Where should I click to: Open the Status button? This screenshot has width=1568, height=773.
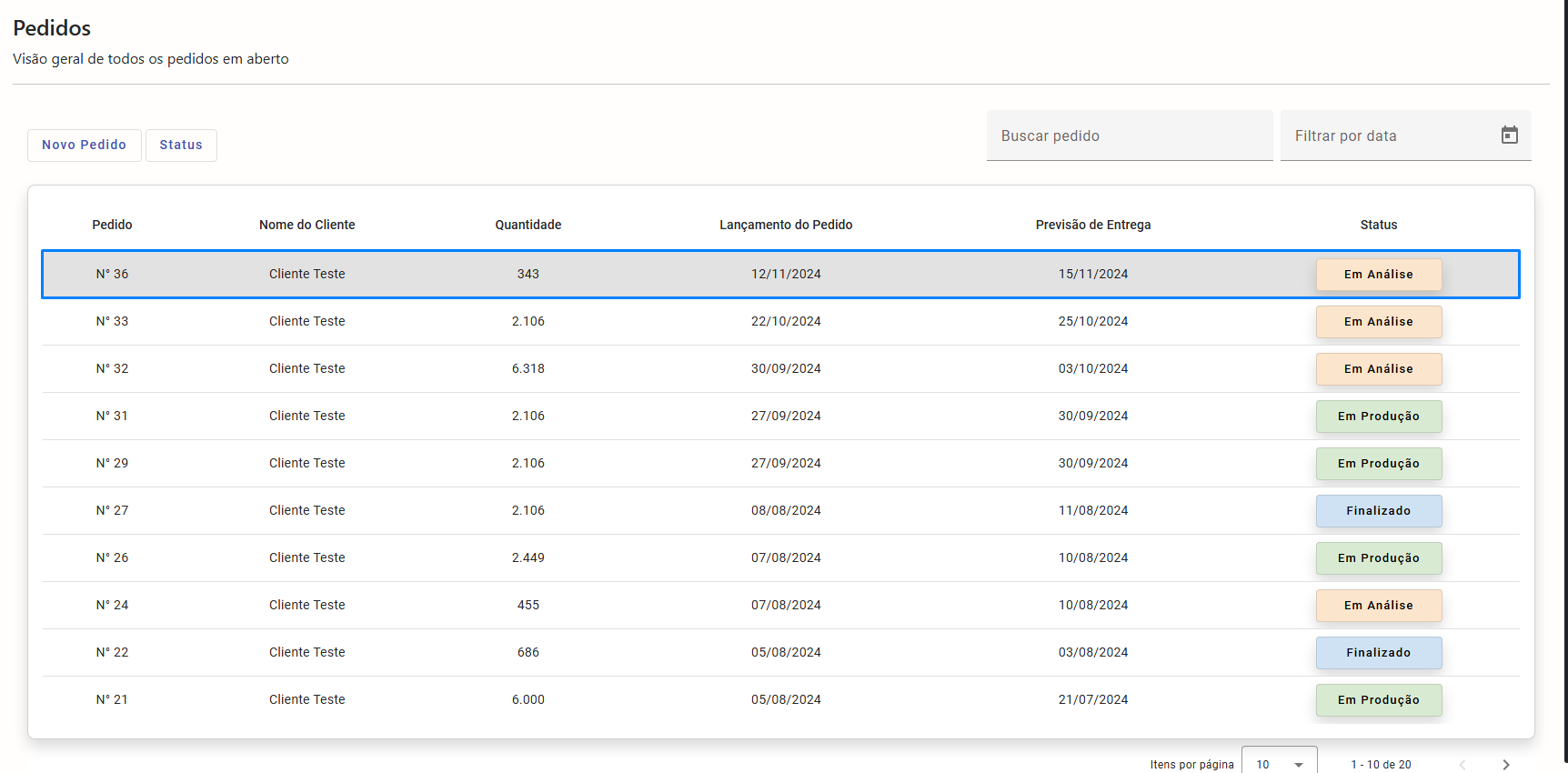(x=181, y=145)
